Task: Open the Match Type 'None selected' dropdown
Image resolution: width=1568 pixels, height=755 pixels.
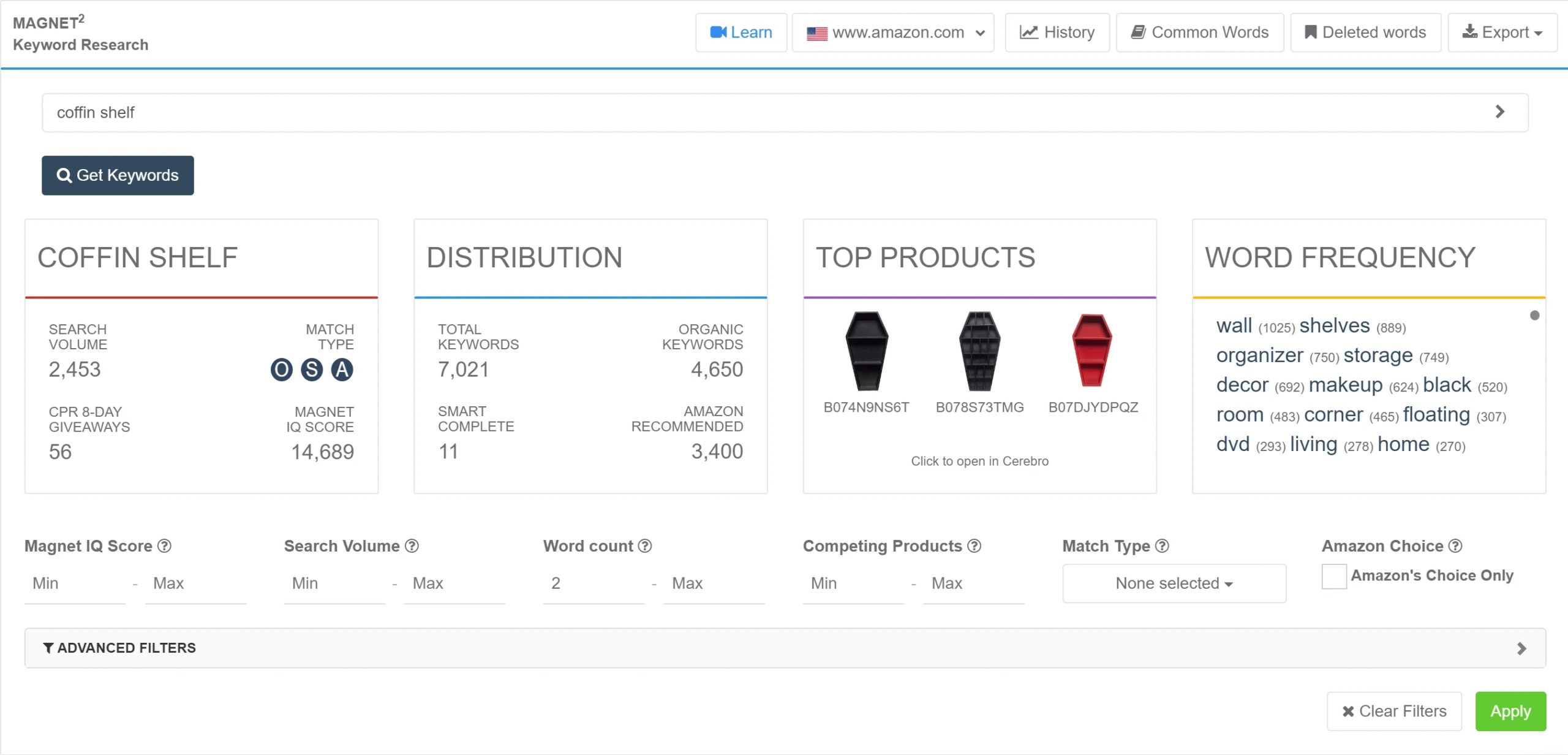Action: pos(1174,583)
